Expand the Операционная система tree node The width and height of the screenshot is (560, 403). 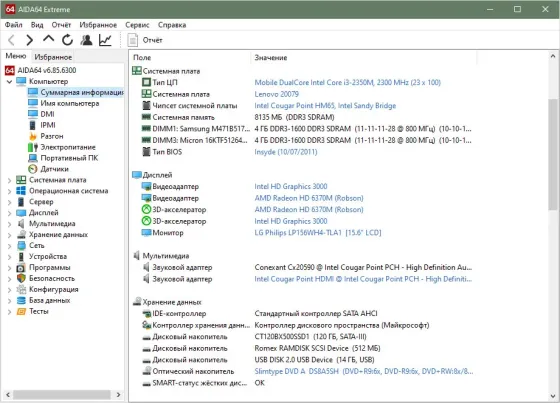click(9, 191)
